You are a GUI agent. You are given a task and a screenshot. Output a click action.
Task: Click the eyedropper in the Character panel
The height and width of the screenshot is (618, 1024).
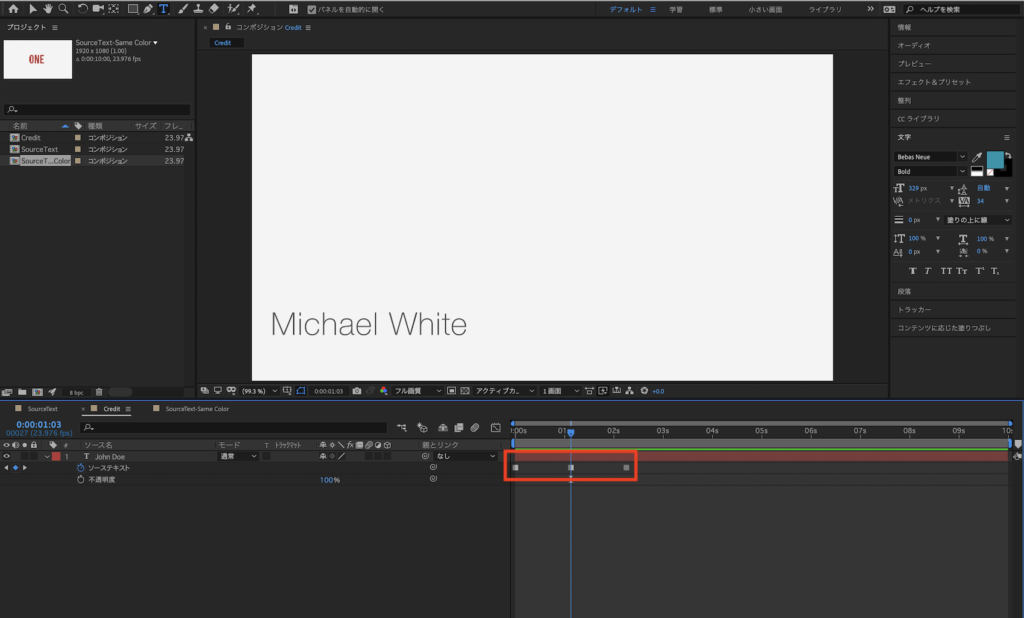[978, 157]
